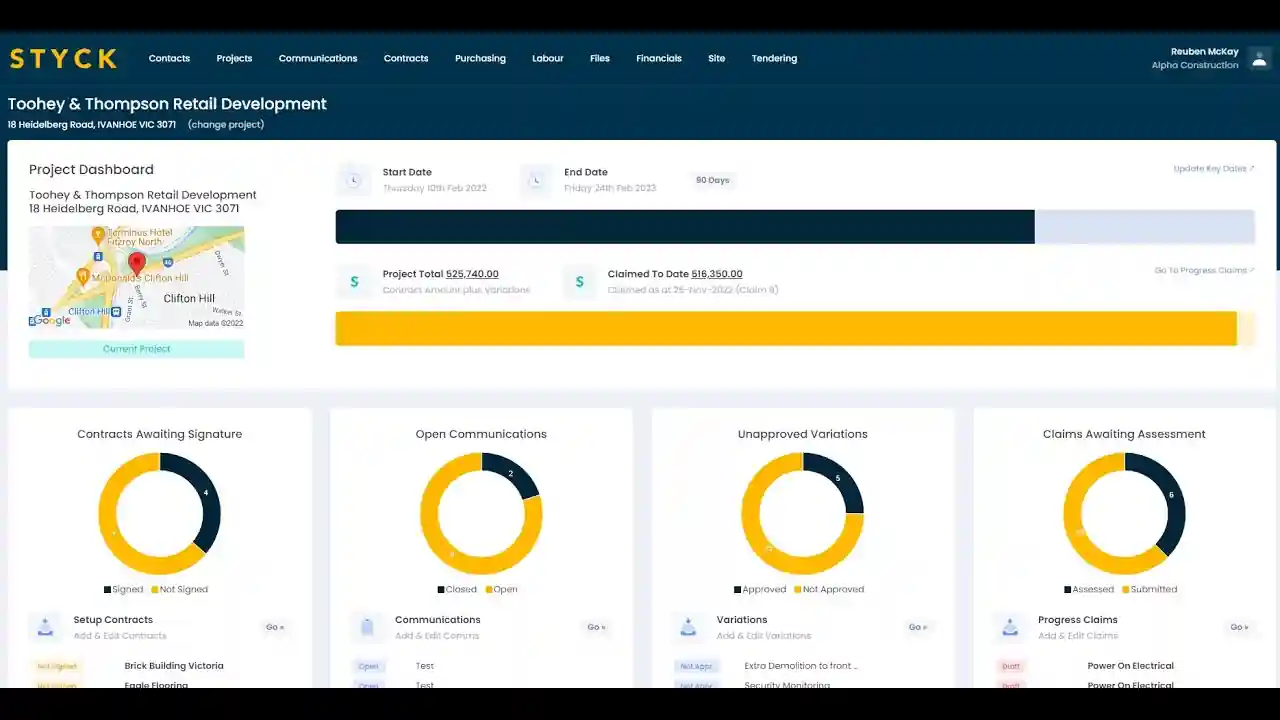Click the Setup Contracts icon
Screen dimensions: 1280x720
click(45, 627)
